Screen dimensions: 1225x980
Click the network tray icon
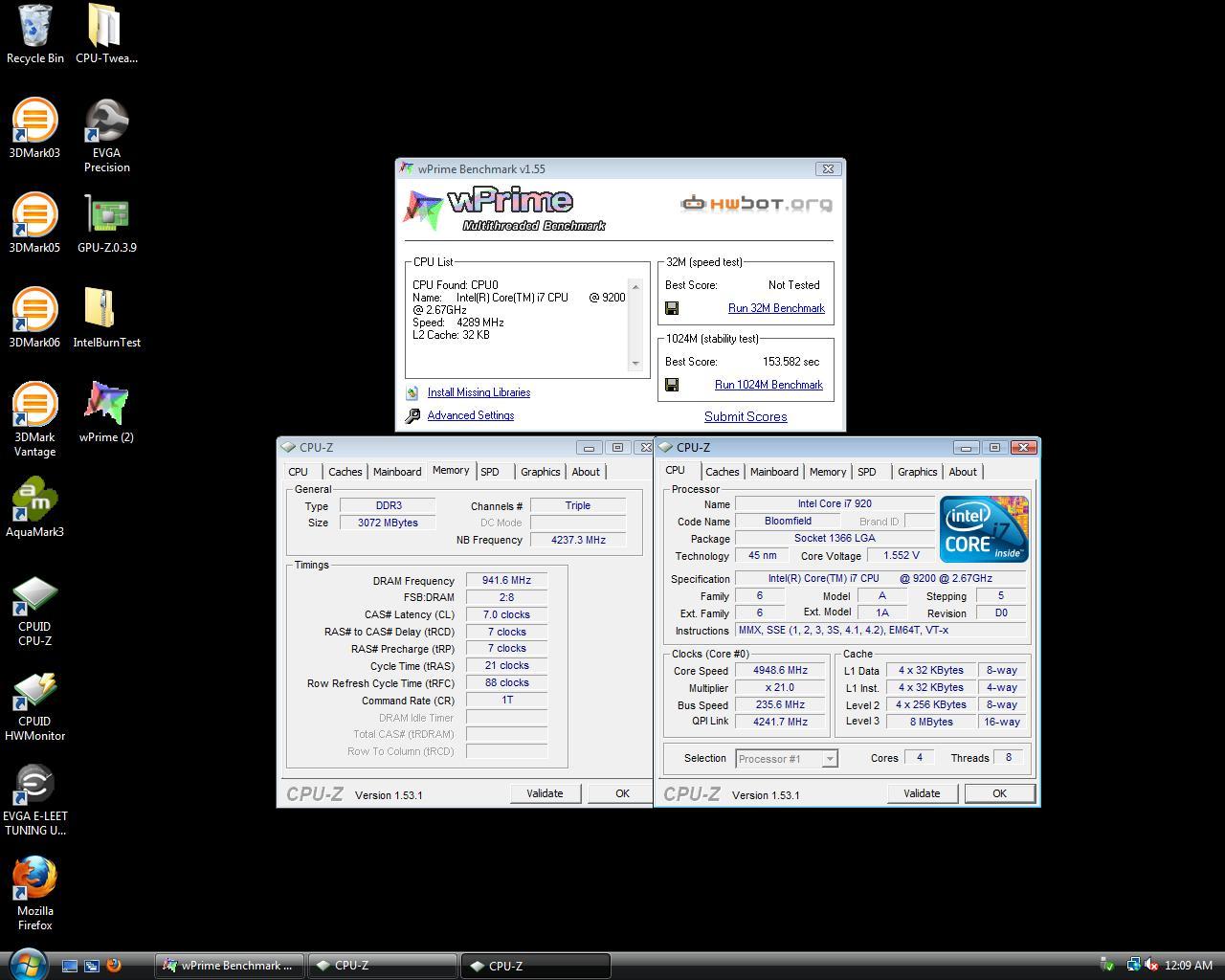pos(1133,966)
